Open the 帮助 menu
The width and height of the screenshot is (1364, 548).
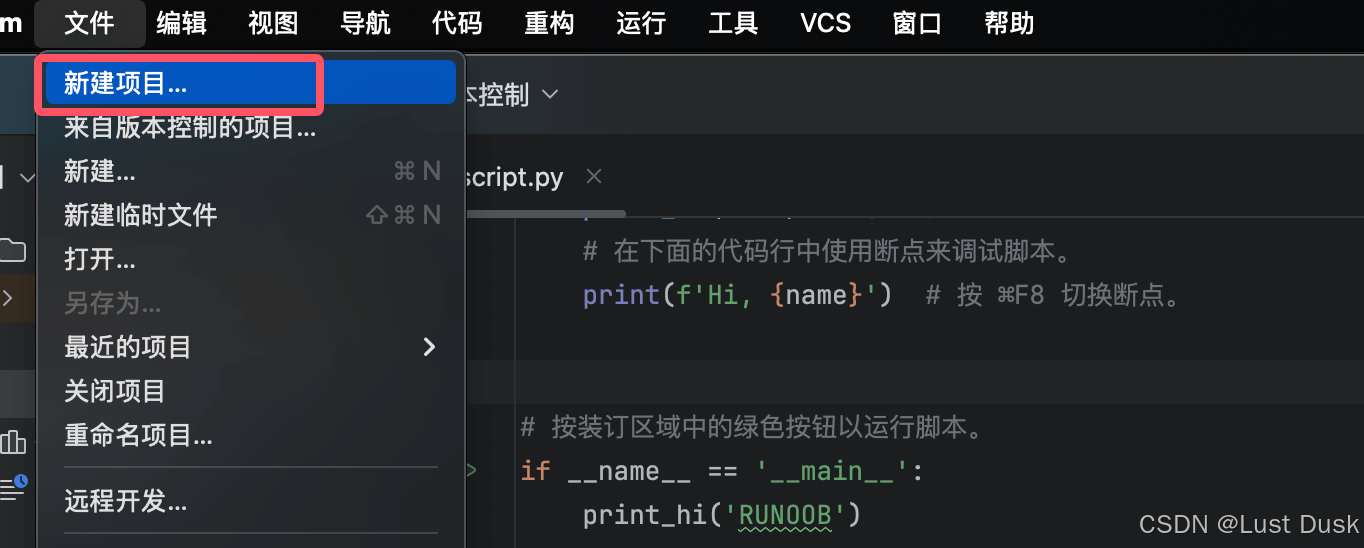pos(1009,23)
